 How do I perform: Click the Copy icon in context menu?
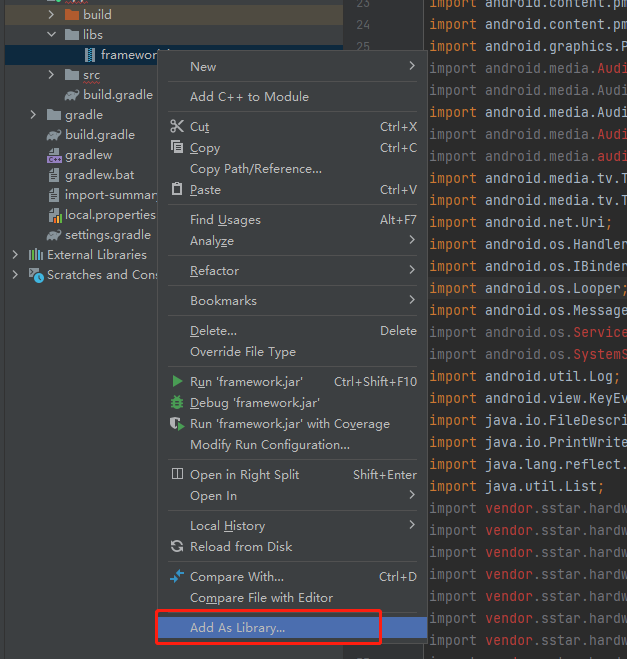177,147
